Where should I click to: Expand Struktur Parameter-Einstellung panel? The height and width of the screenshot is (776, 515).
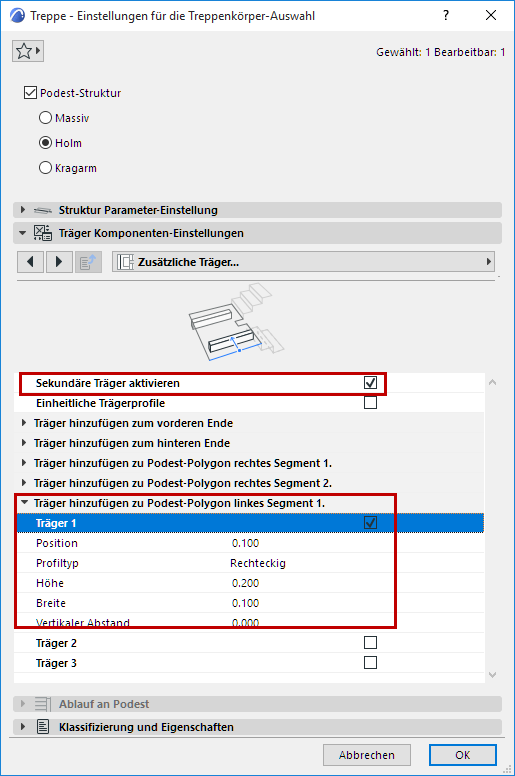click(x=23, y=210)
